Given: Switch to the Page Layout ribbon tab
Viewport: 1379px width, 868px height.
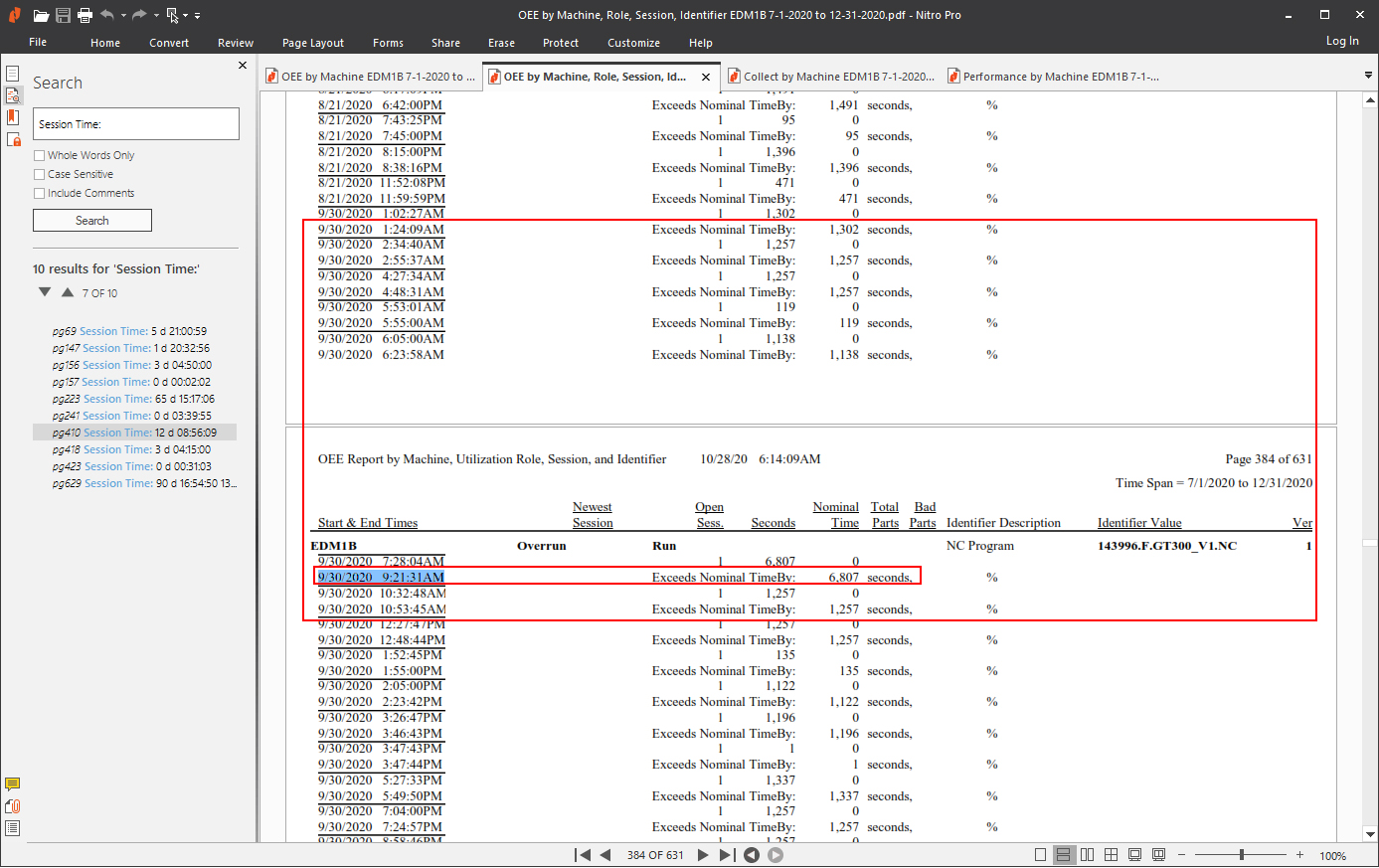Looking at the screenshot, I should tap(313, 43).
